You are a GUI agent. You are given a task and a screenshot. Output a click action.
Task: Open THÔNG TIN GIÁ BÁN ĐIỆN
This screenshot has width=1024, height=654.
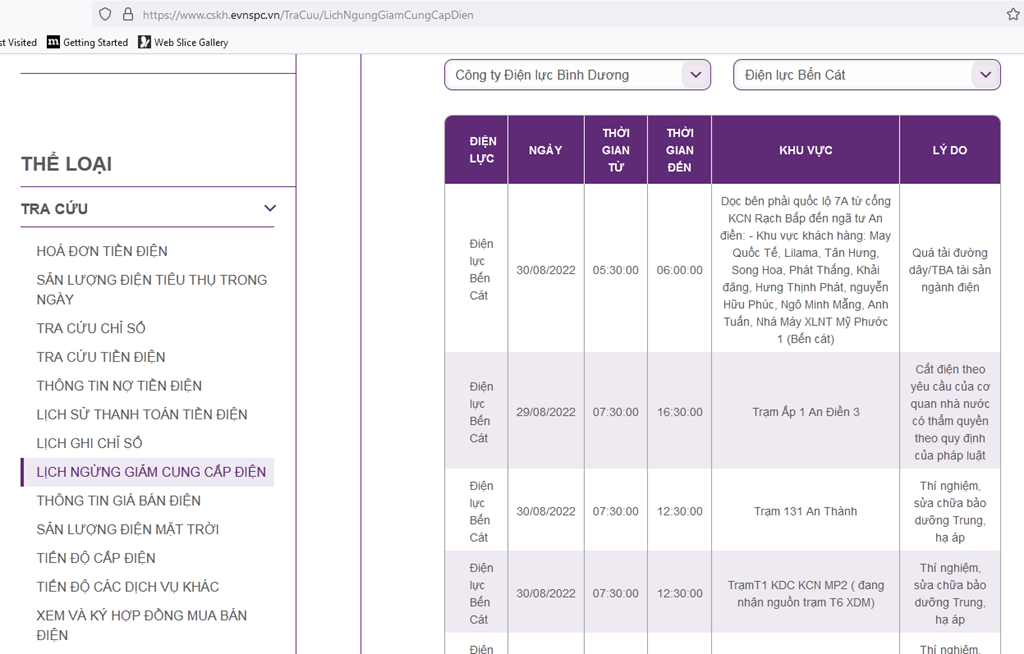(x=119, y=501)
